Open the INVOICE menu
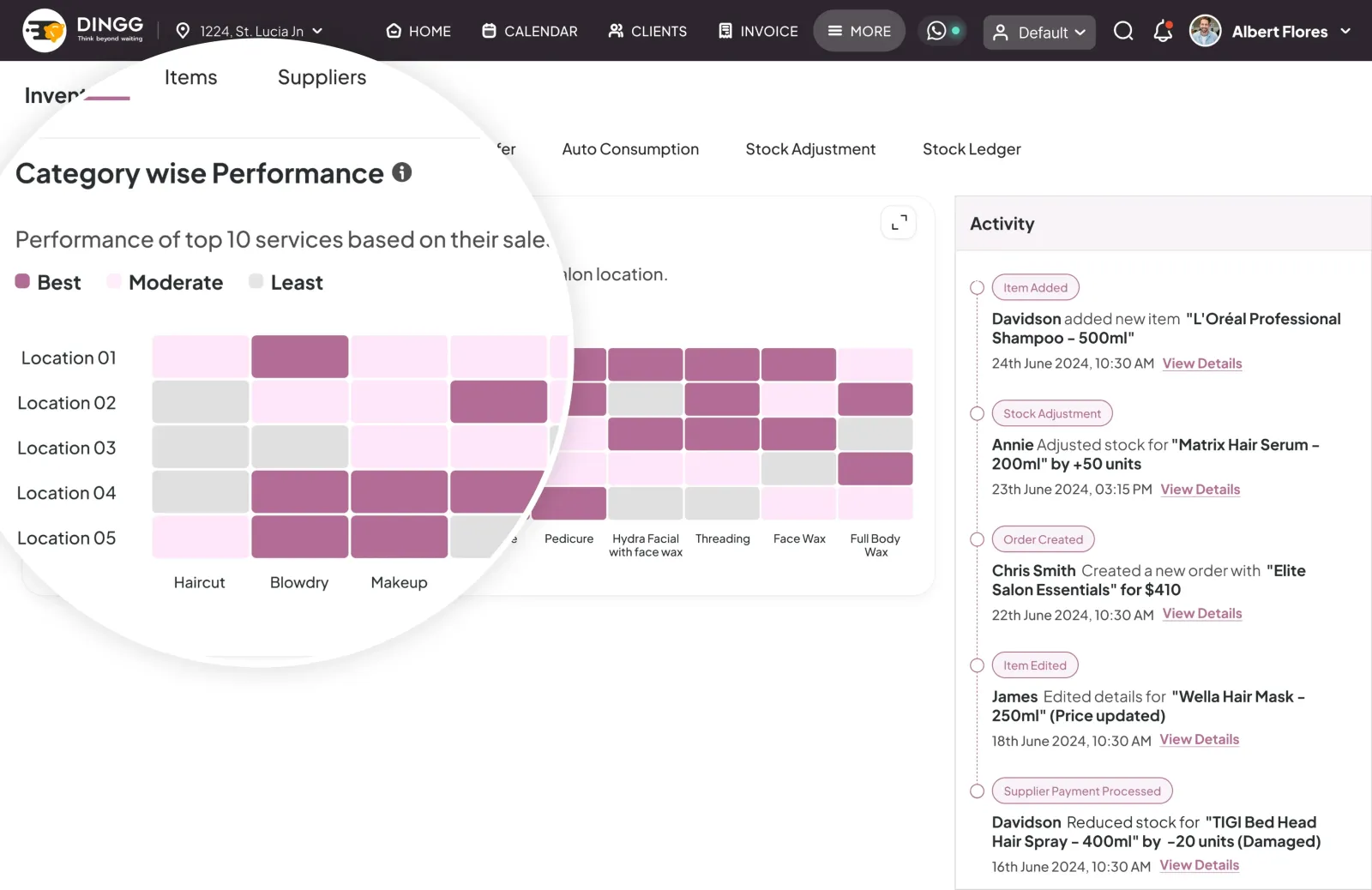This screenshot has height=890, width=1372. coord(758,31)
